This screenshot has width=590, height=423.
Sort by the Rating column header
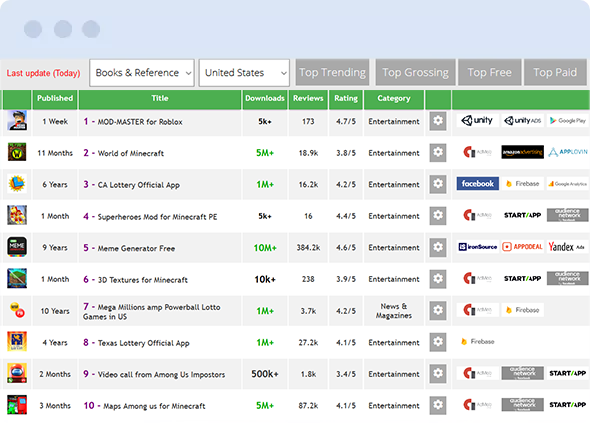(346, 99)
